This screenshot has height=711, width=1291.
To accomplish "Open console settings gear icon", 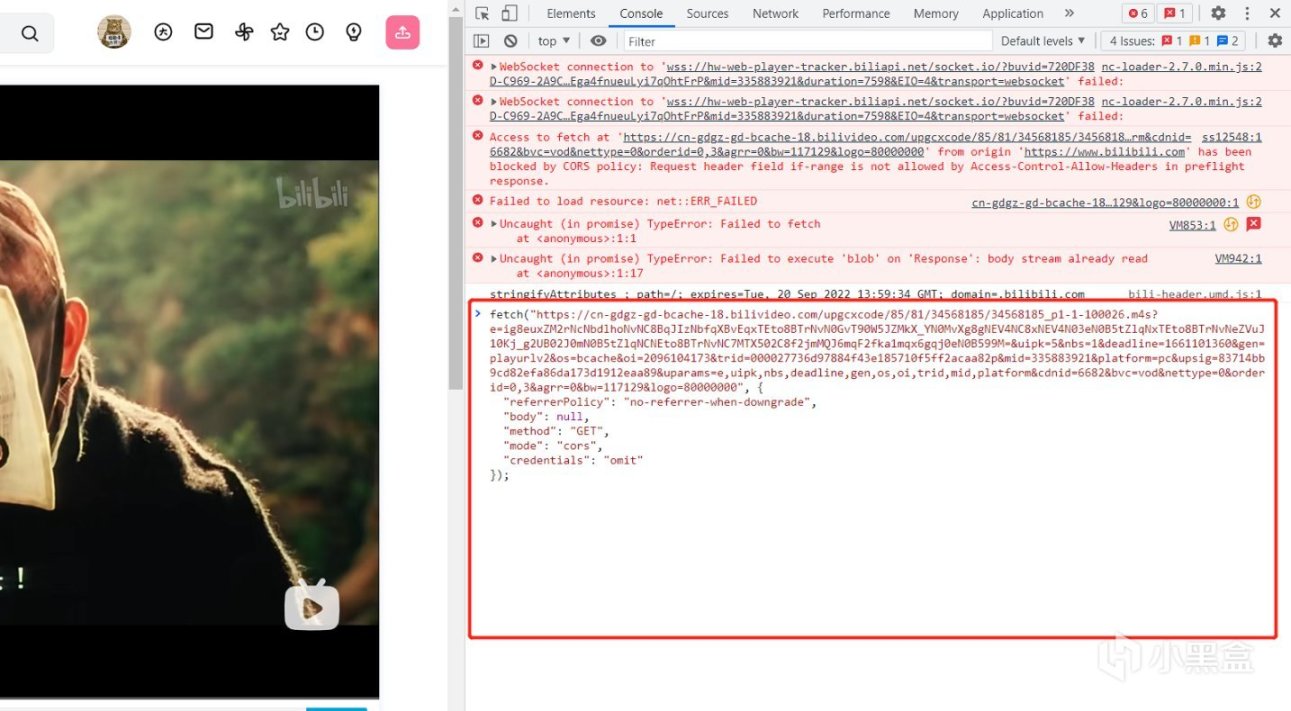I will tap(1274, 41).
